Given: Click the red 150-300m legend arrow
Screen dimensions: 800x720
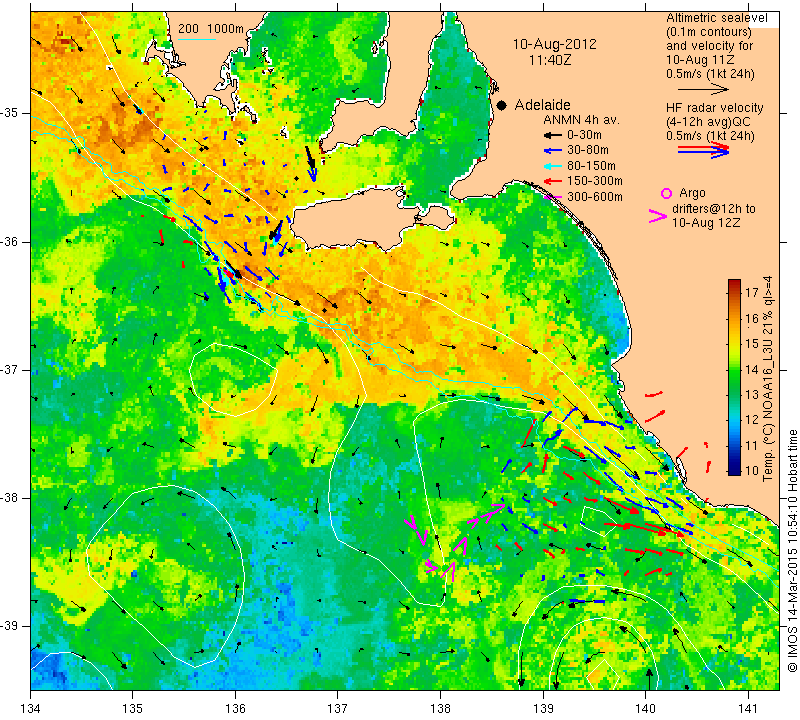Looking at the screenshot, I should [x=552, y=181].
